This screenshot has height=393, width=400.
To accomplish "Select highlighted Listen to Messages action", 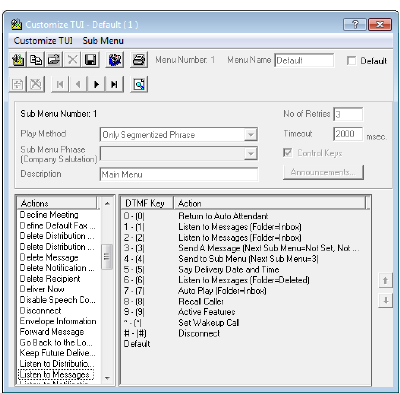I will click(55, 374).
